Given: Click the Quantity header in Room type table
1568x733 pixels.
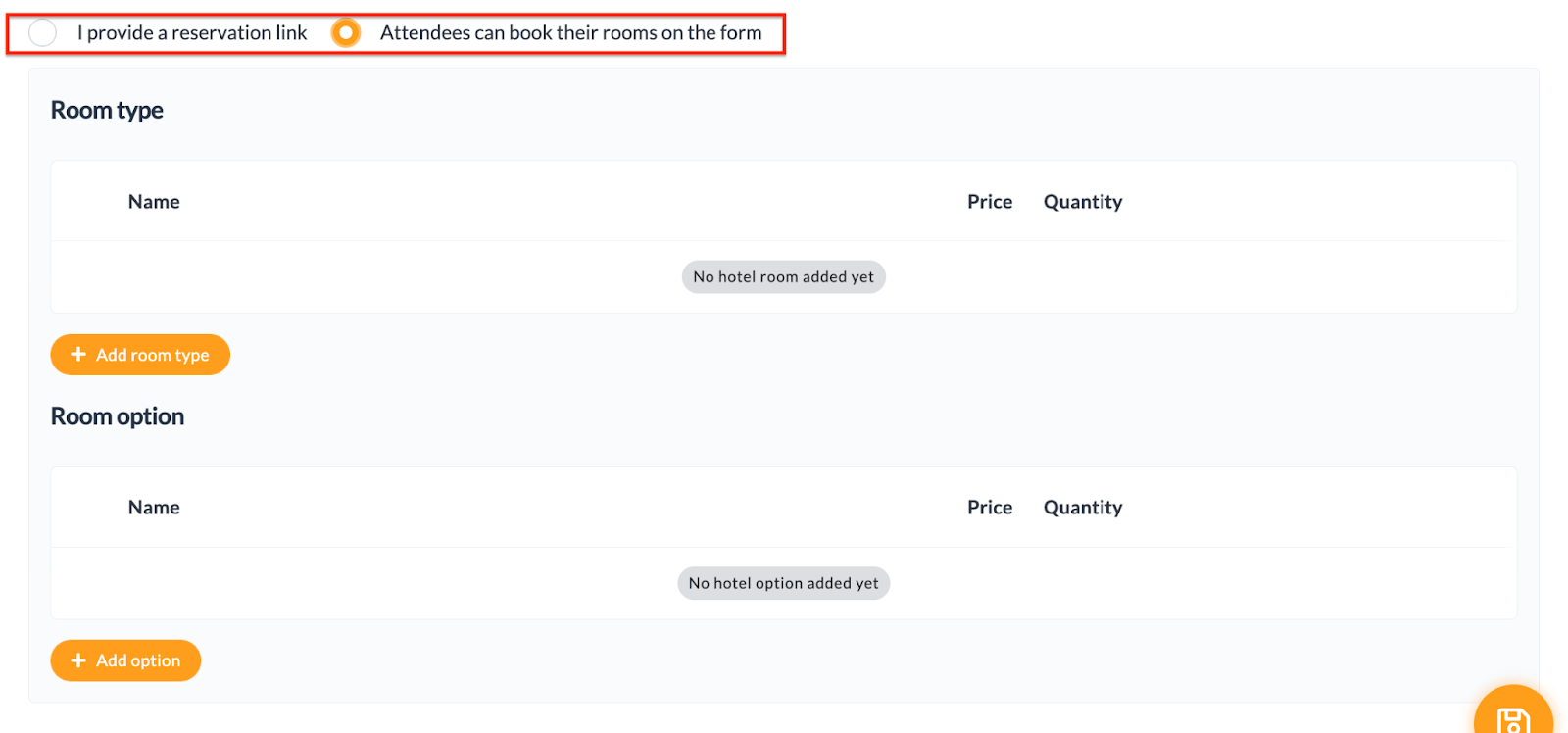Looking at the screenshot, I should pyautogui.click(x=1083, y=202).
